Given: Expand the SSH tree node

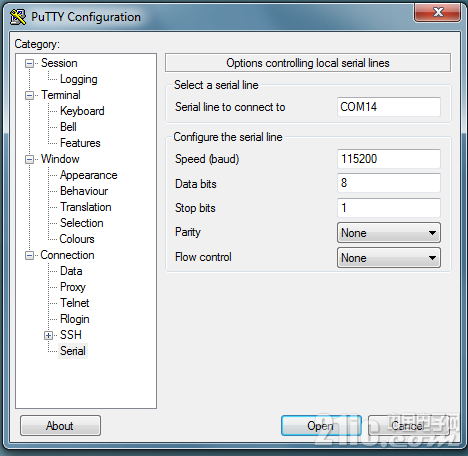Looking at the screenshot, I should click(49, 335).
